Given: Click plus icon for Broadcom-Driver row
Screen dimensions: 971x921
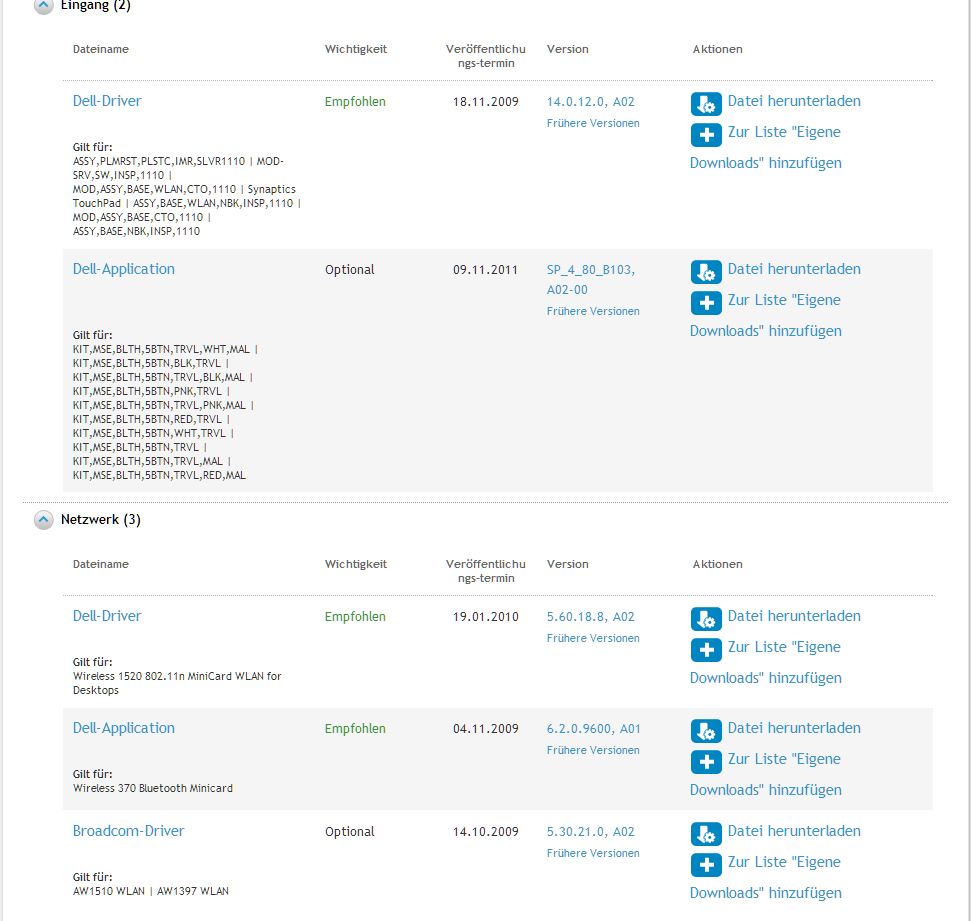Looking at the screenshot, I should [706, 865].
